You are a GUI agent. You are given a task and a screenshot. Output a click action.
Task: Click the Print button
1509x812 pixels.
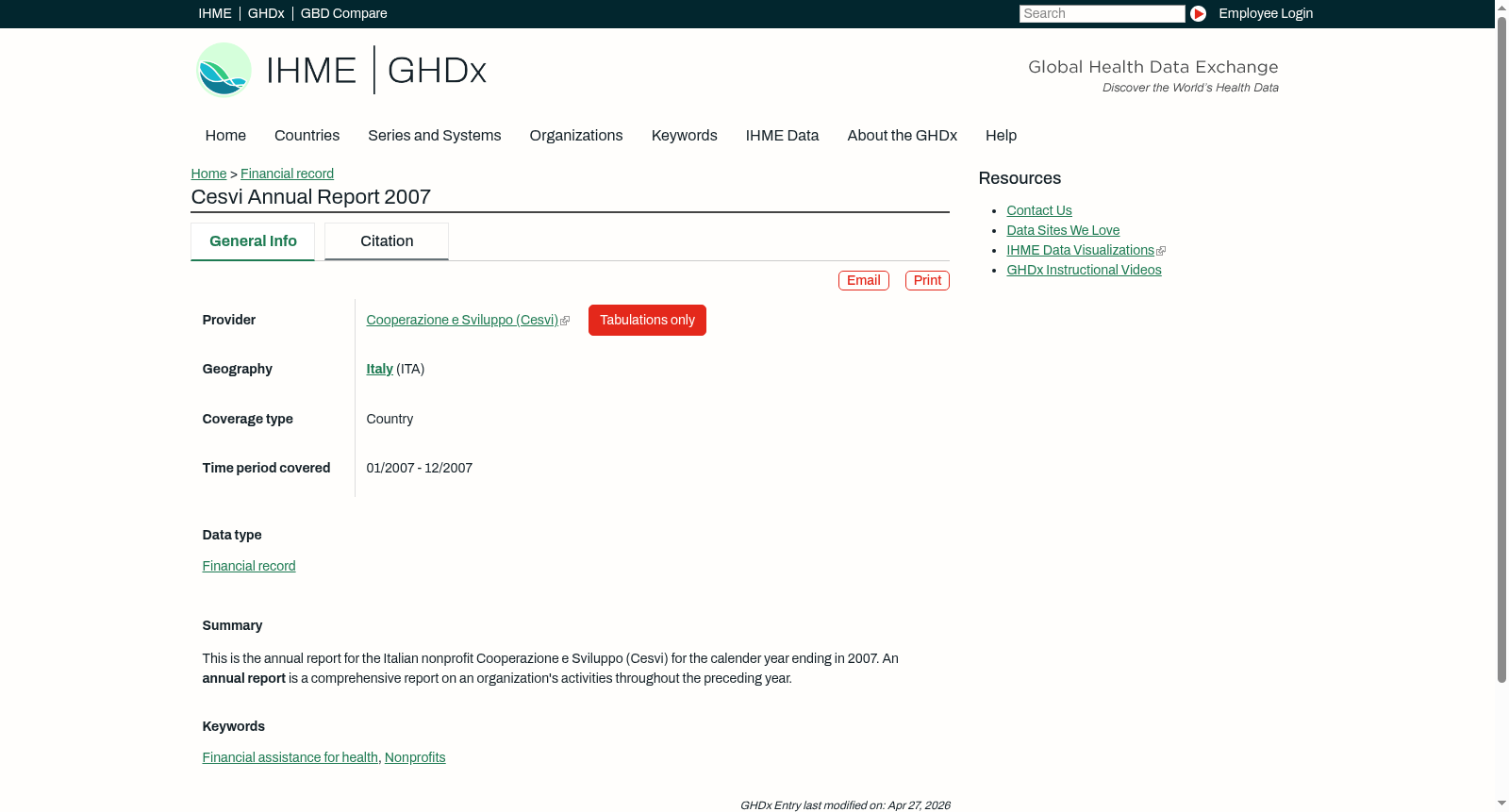click(927, 280)
